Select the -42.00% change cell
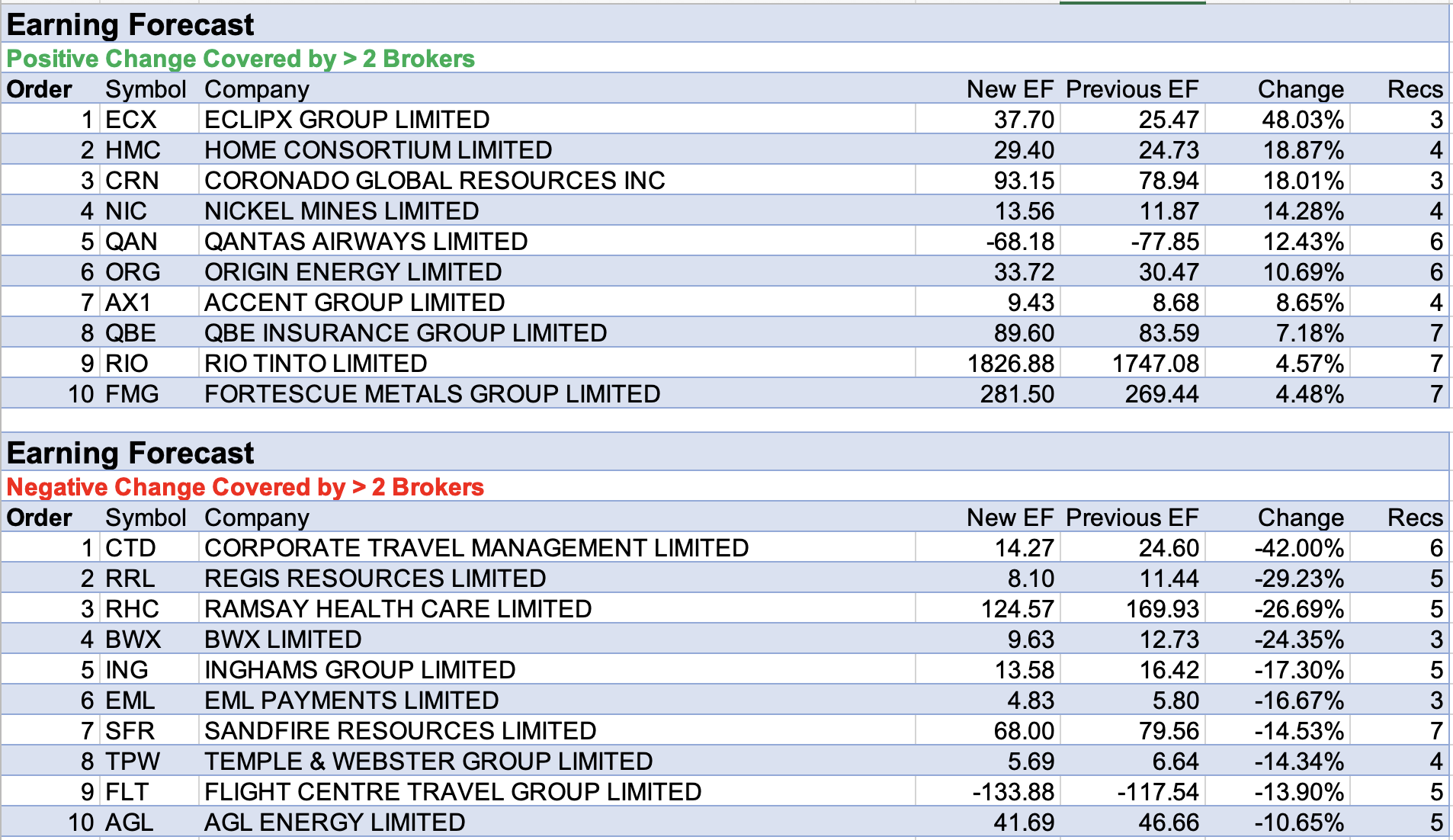This screenshot has width=1453, height=840. [1299, 548]
